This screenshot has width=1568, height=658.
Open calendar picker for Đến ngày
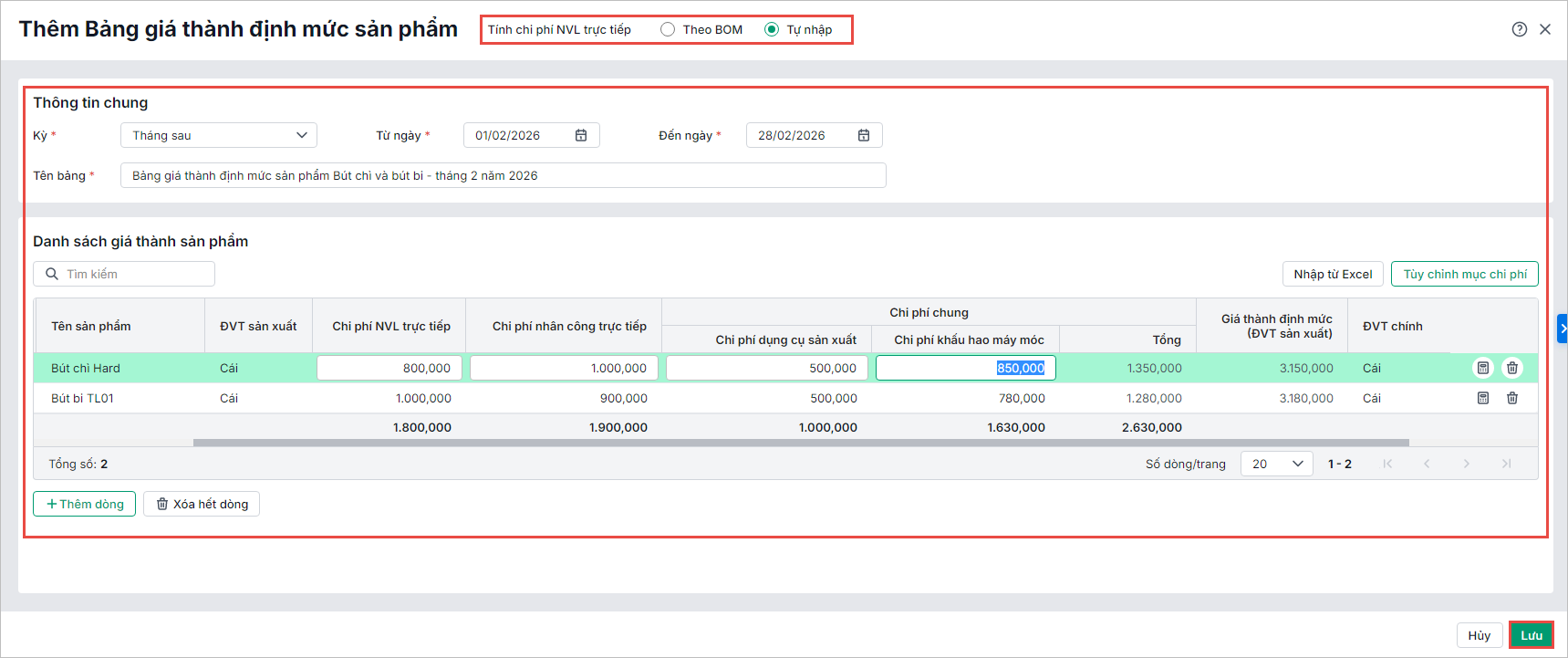(864, 135)
